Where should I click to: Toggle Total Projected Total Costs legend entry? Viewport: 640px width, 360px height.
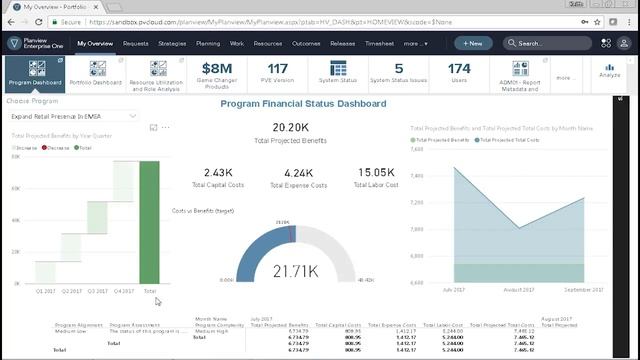[x=507, y=140]
